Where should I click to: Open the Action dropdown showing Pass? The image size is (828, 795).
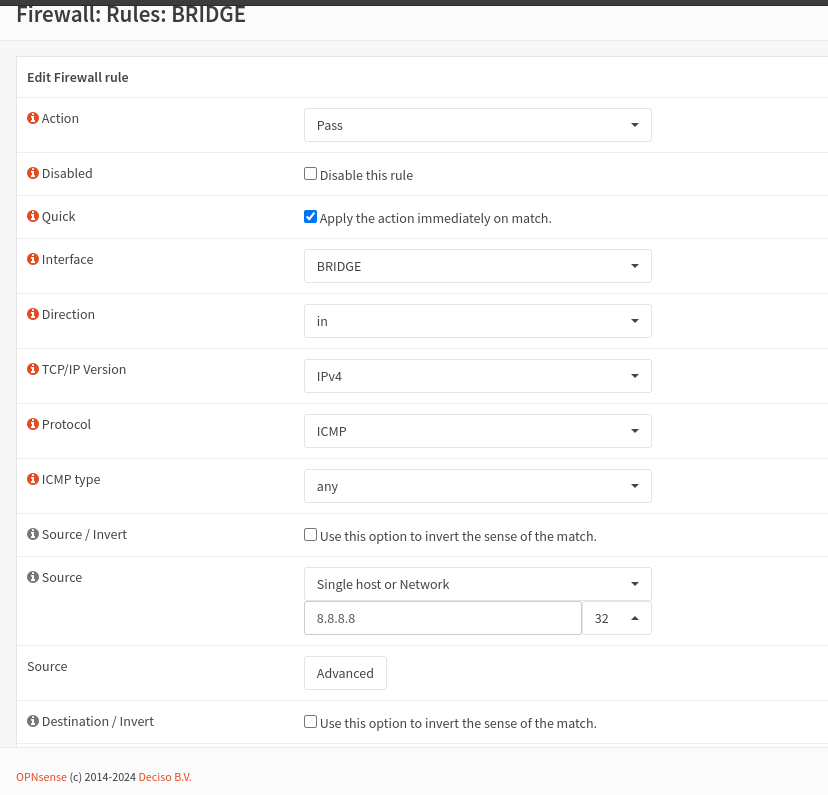(477, 125)
